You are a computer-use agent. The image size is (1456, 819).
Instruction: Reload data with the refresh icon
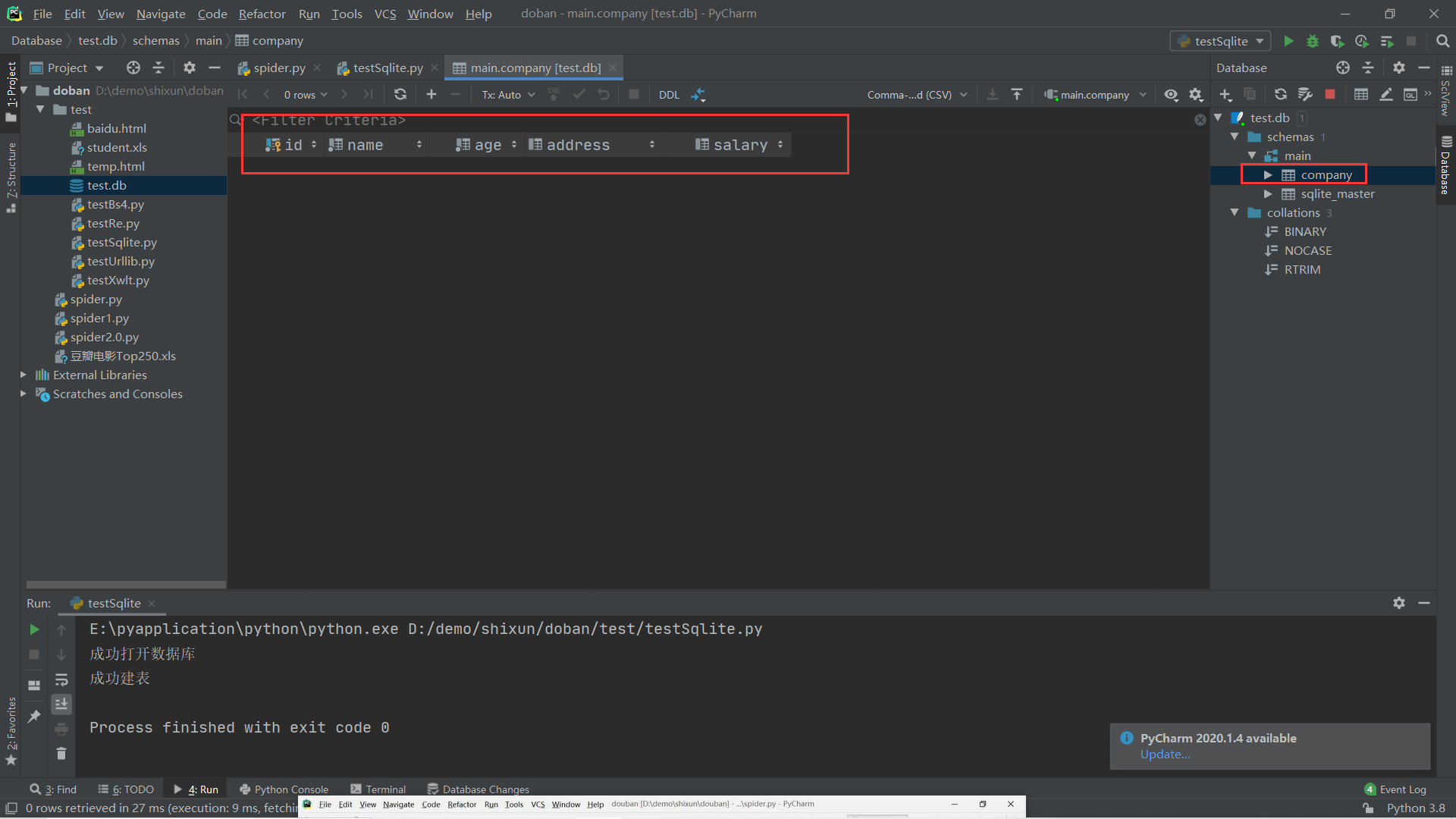click(x=400, y=94)
